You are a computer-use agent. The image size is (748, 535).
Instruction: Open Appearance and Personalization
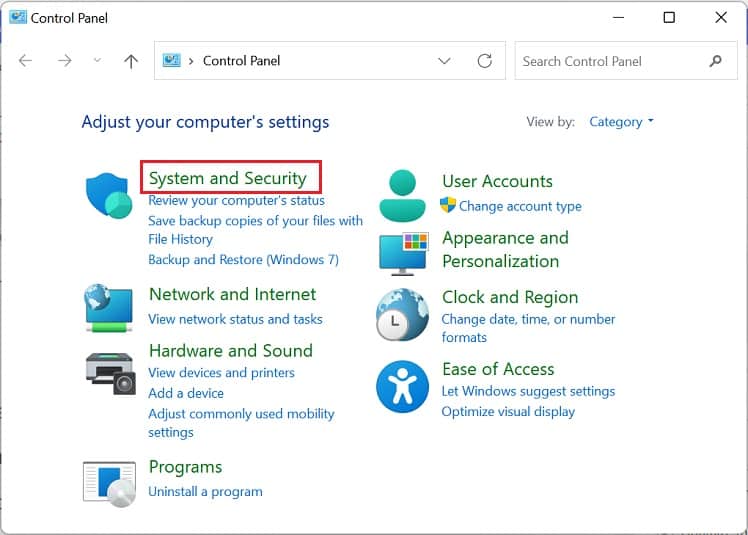(505, 250)
